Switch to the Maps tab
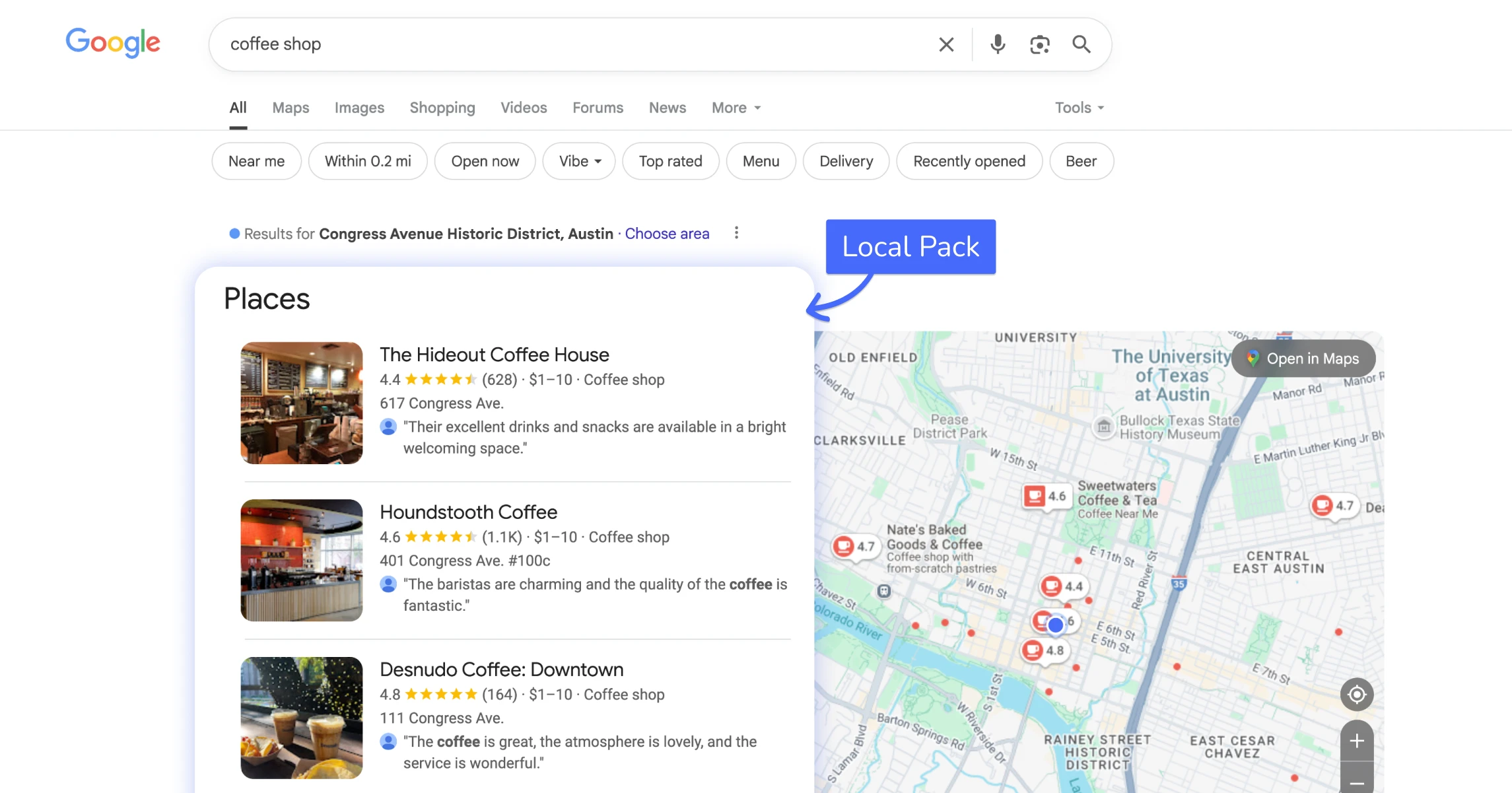Viewport: 1512px width, 793px height. click(x=291, y=108)
